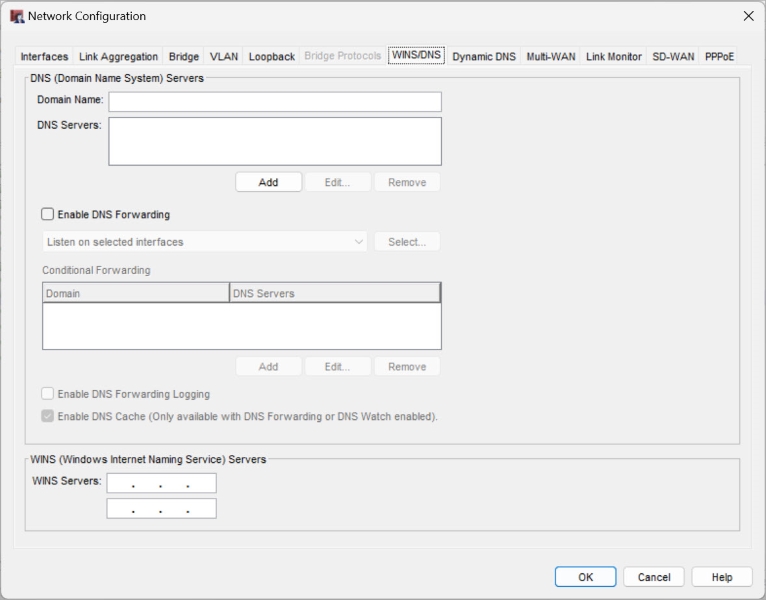This screenshot has height=600, width=766.
Task: Select the Bridge tab
Action: 184,57
